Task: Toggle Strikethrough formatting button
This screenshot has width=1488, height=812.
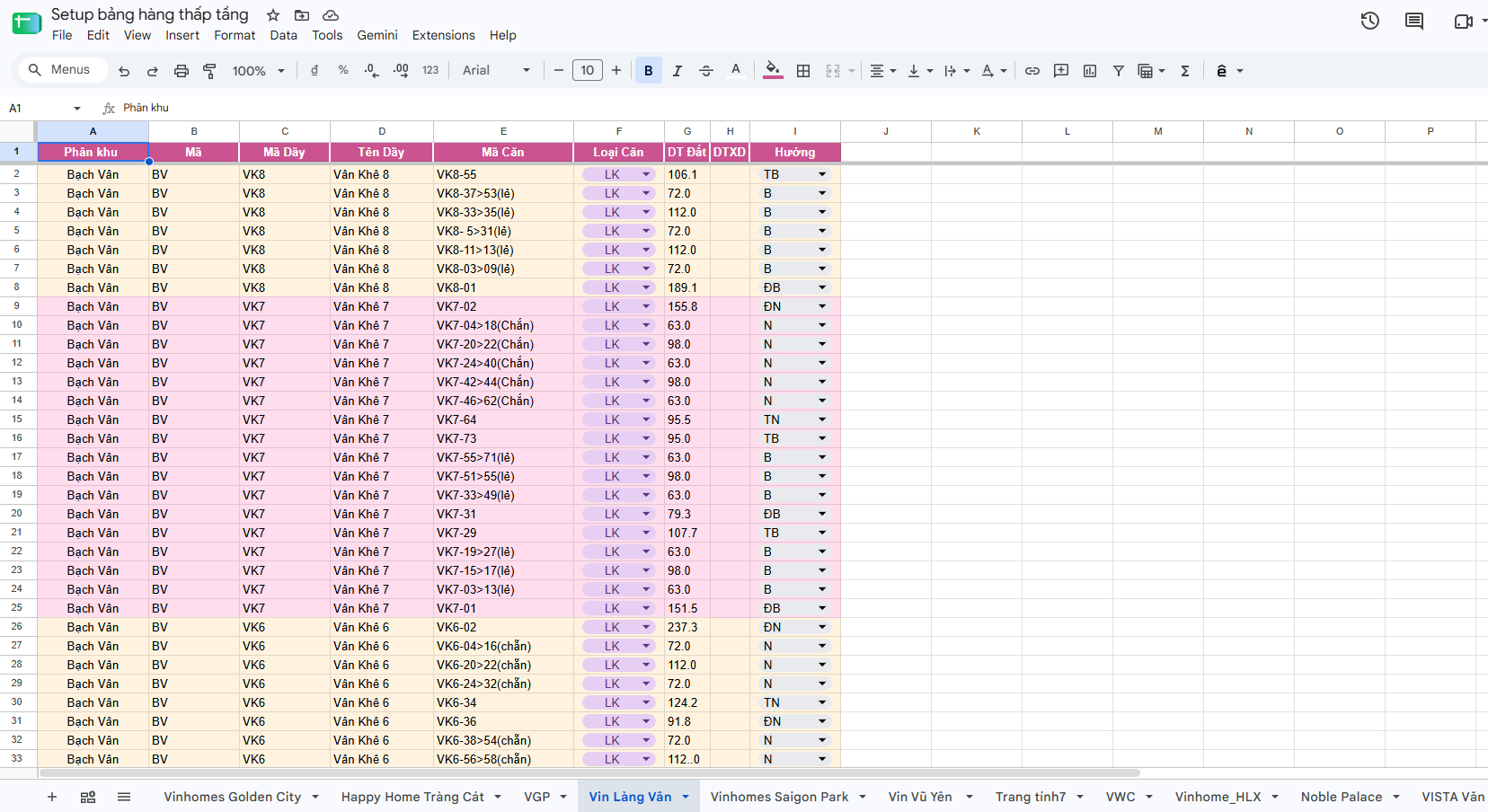Action: 706,71
